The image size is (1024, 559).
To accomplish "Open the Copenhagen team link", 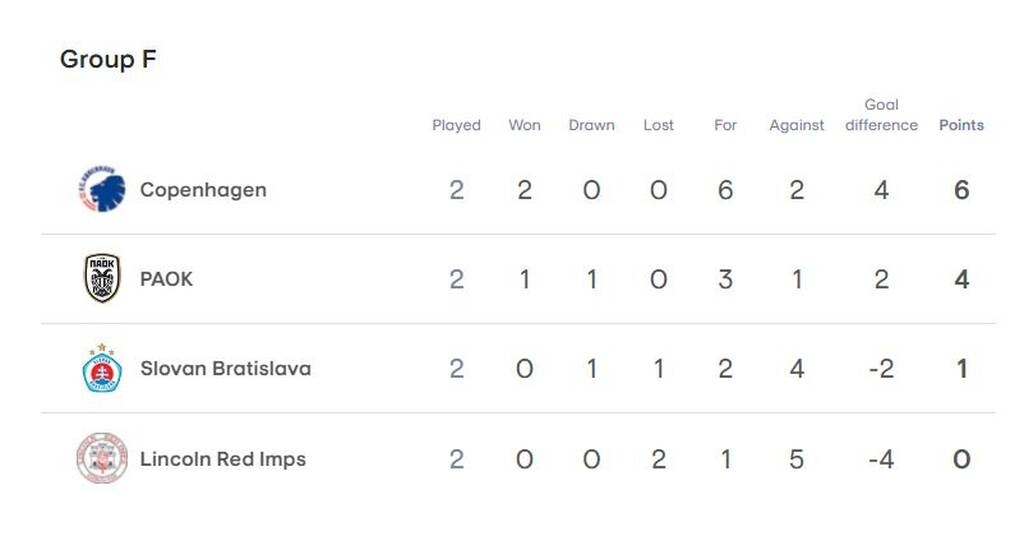I will tap(203, 190).
